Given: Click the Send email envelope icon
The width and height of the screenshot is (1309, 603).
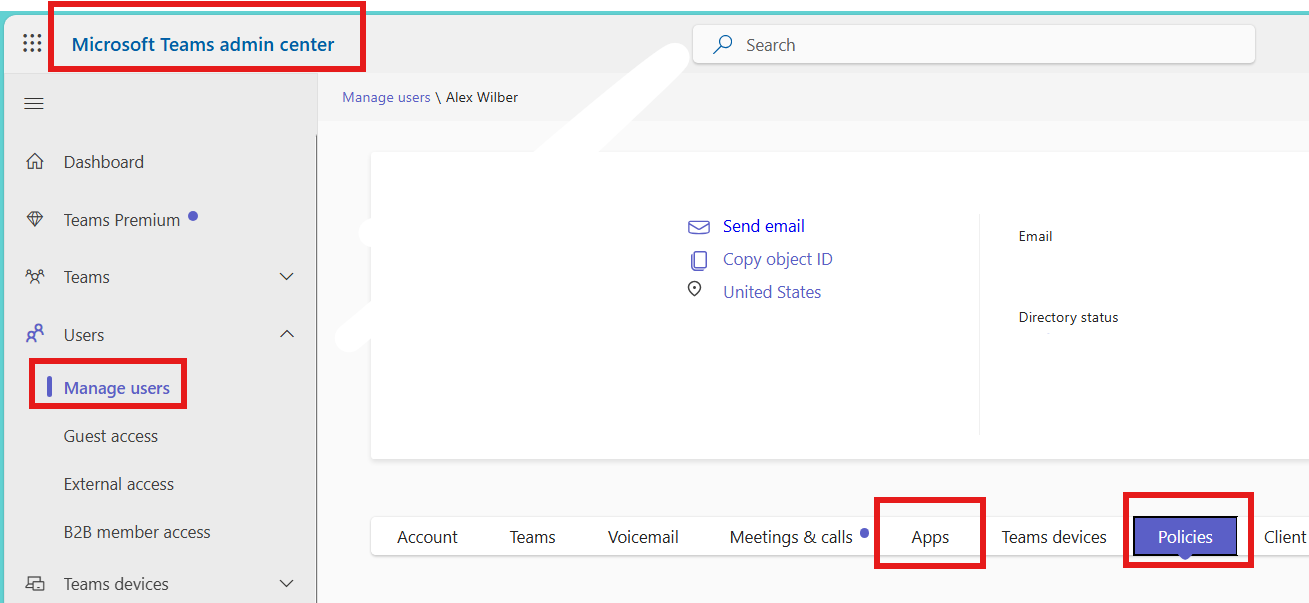Looking at the screenshot, I should pyautogui.click(x=698, y=227).
